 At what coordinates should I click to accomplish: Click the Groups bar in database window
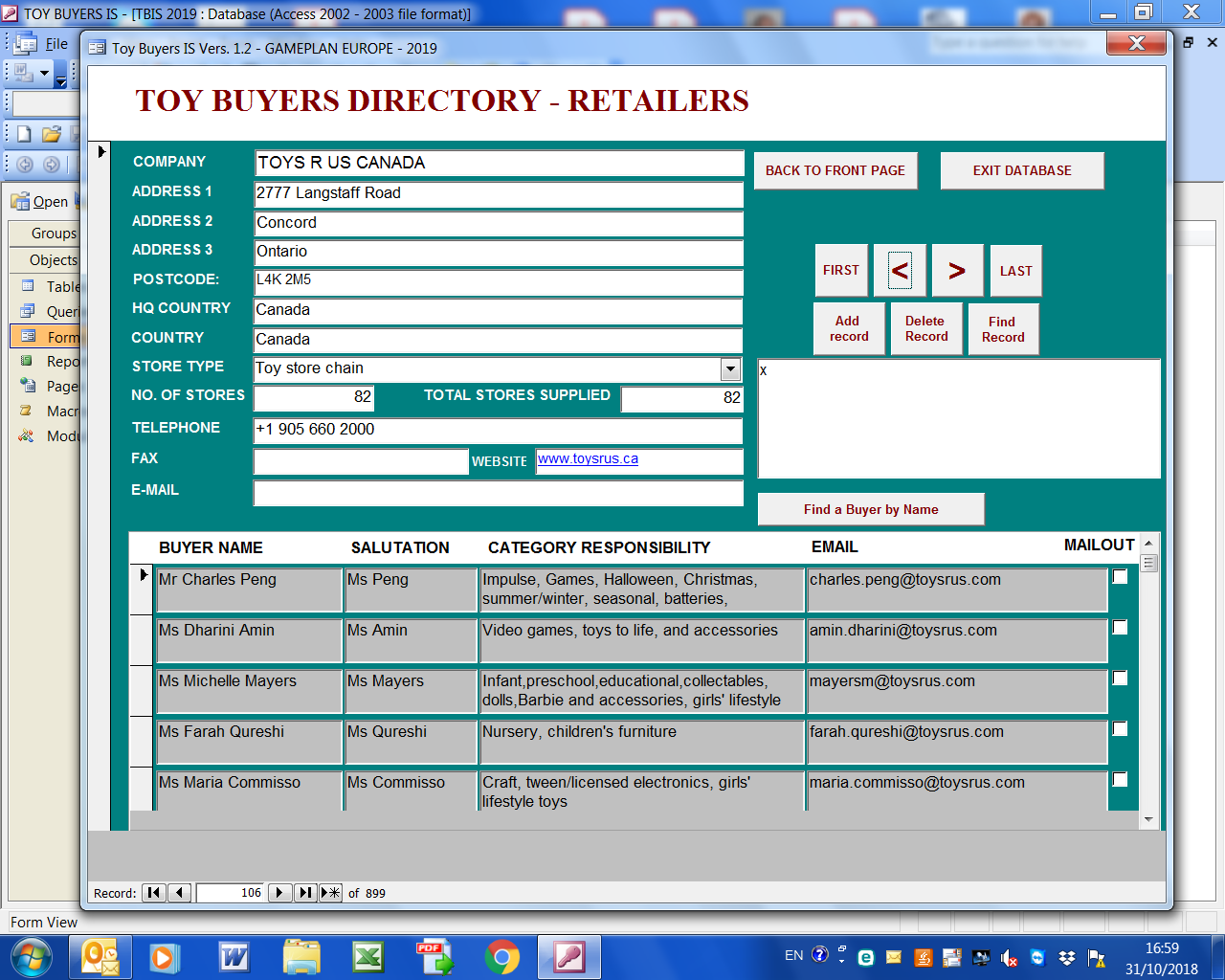point(46,233)
